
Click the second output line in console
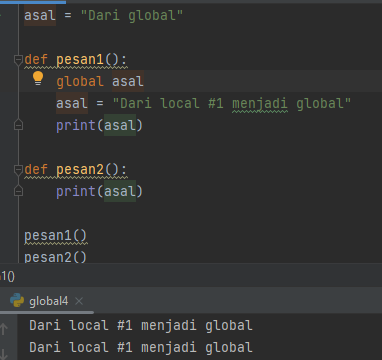pos(141,347)
